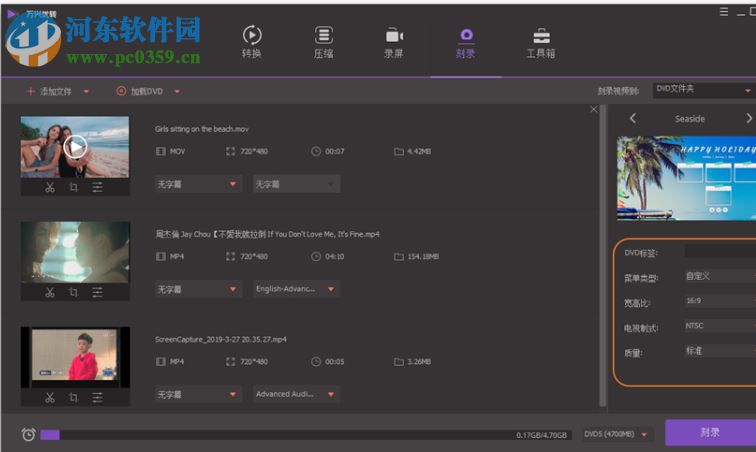Click the purple 刻录 burn button
This screenshot has width=756, height=452.
click(x=710, y=432)
